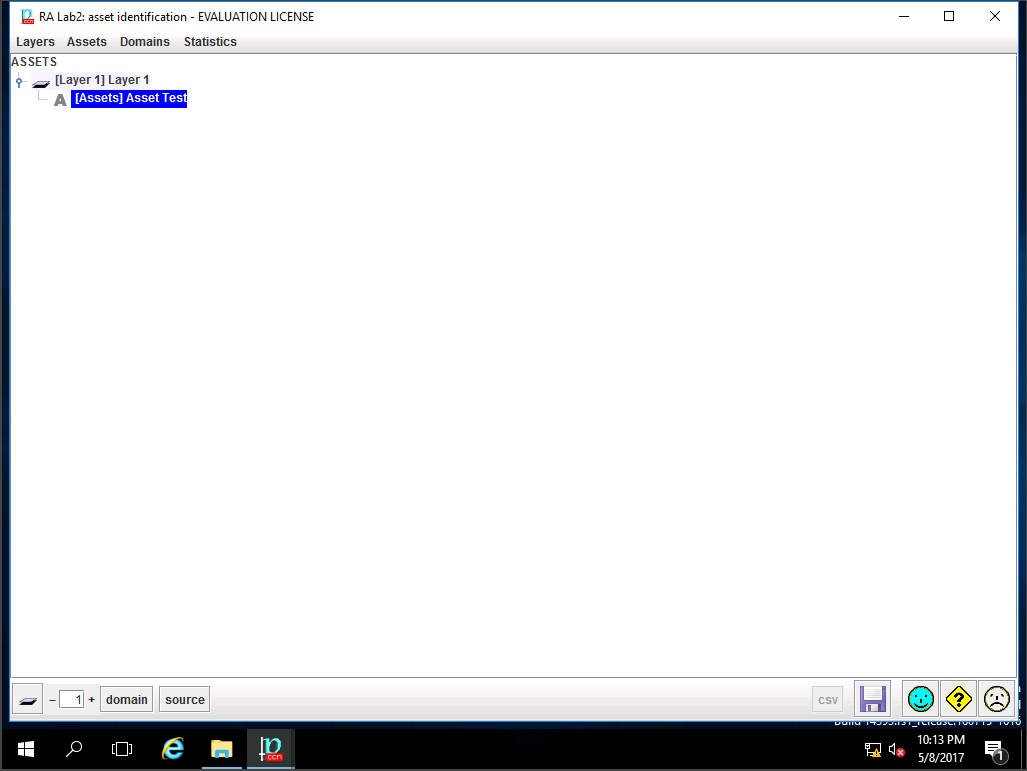Click the level number input field
The image size is (1027, 771).
[71, 700]
